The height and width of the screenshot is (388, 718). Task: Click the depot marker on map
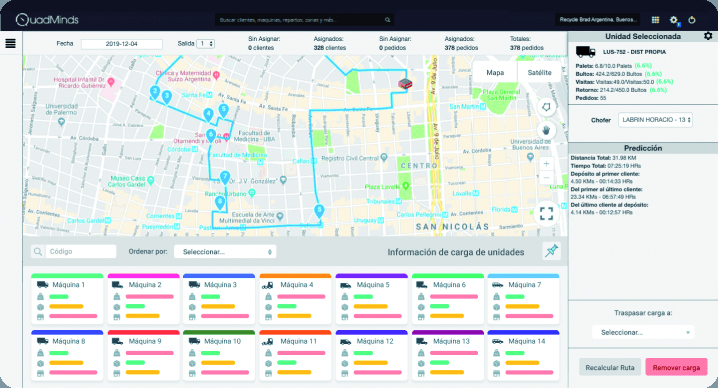coord(405,83)
